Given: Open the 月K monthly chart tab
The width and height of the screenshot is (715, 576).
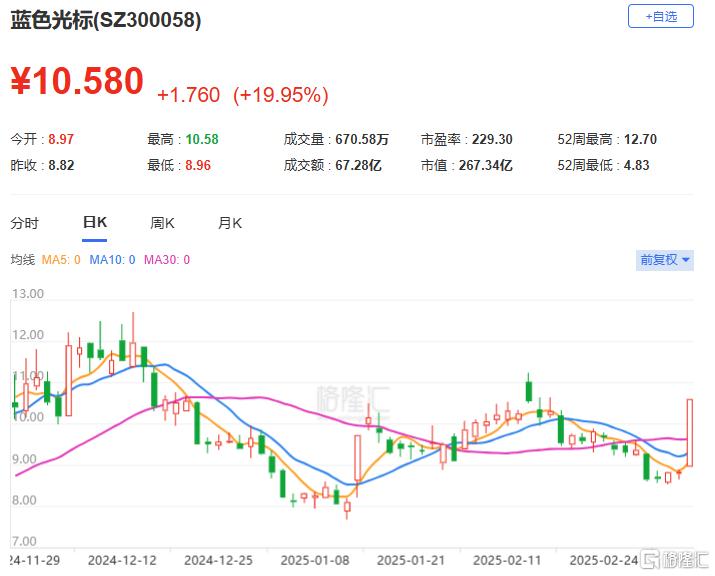Looking at the screenshot, I should click(230, 223).
